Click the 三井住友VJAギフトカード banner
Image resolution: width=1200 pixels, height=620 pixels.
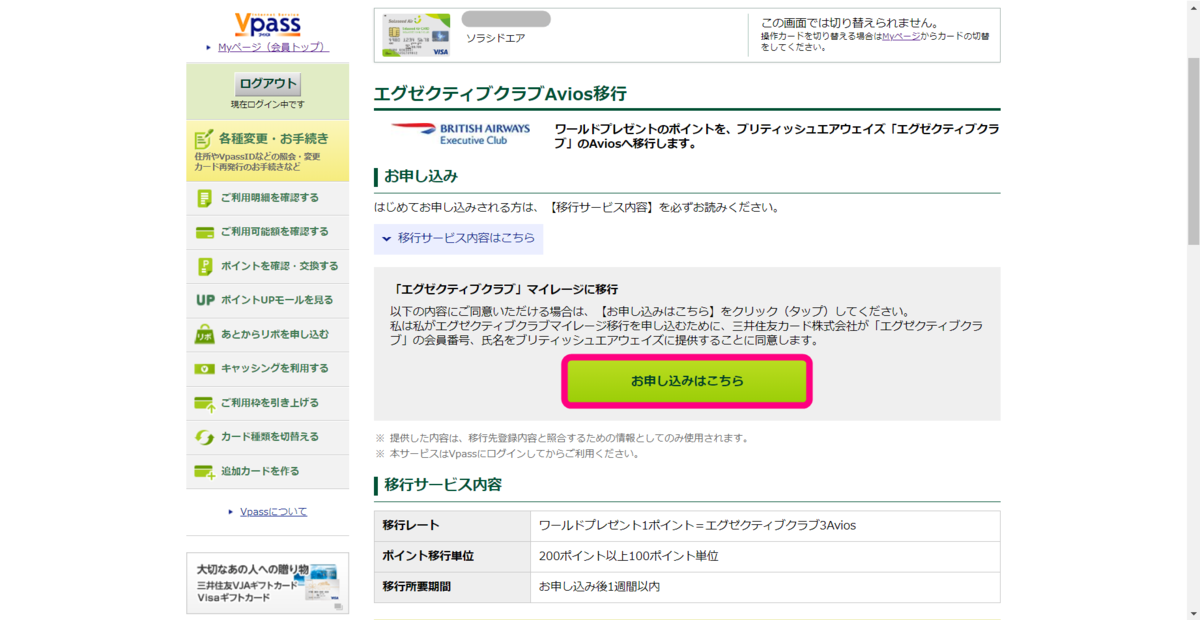[x=267, y=583]
